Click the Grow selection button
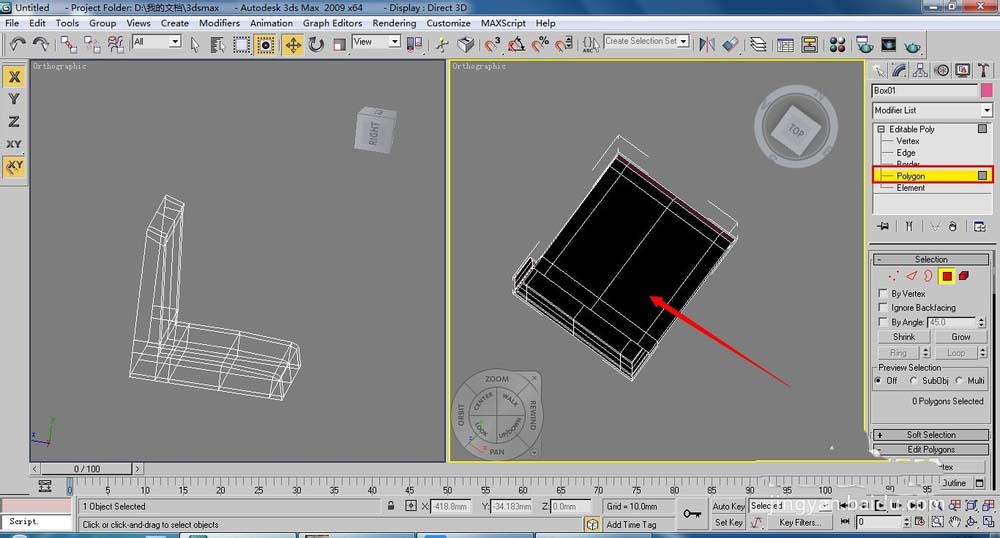1000x538 pixels. [960, 337]
